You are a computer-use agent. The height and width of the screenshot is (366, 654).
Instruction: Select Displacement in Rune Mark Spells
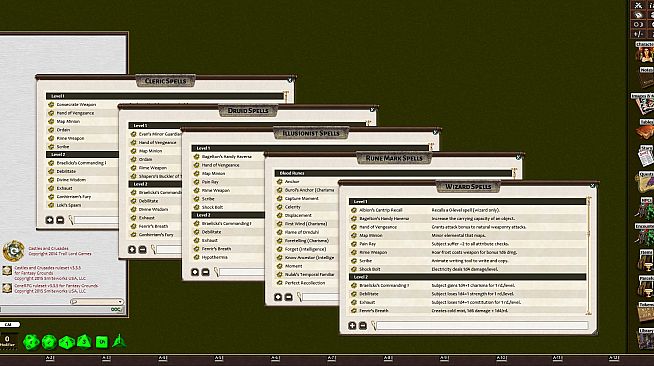click(298, 215)
